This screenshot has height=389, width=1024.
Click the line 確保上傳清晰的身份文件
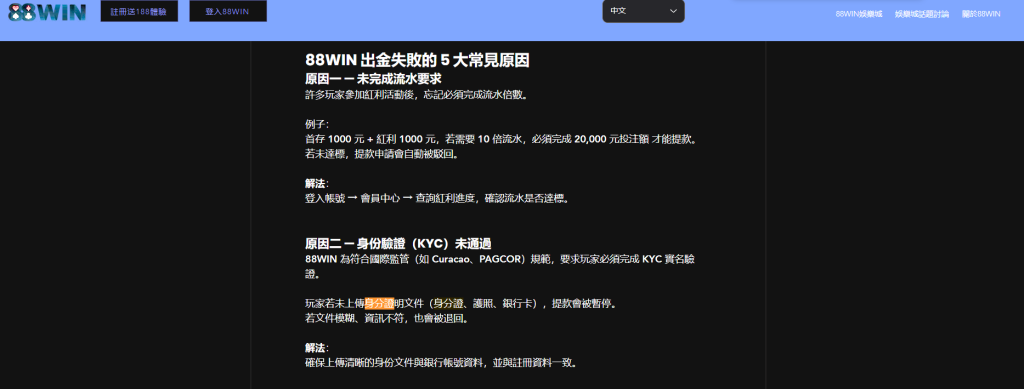[441, 363]
